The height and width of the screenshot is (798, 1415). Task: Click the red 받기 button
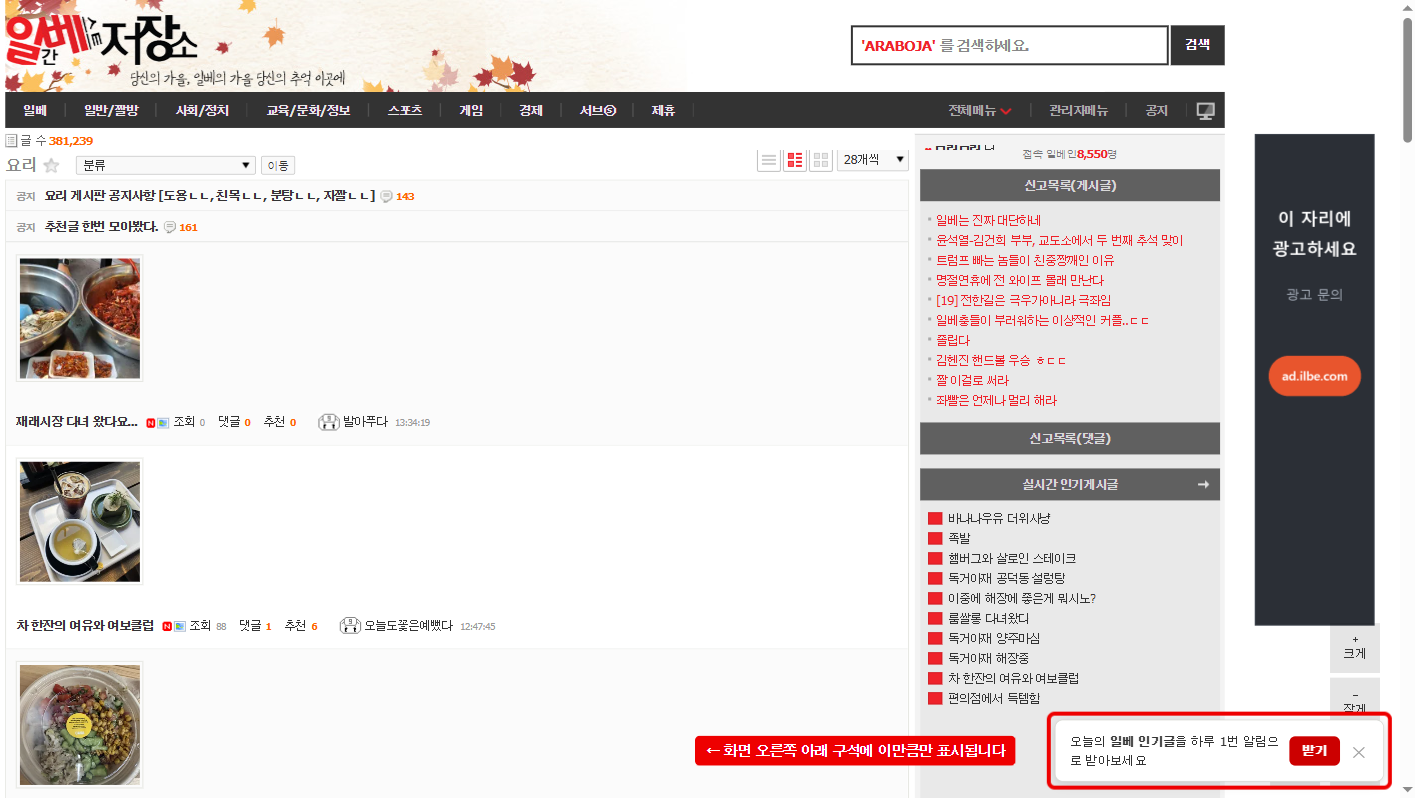click(1314, 751)
